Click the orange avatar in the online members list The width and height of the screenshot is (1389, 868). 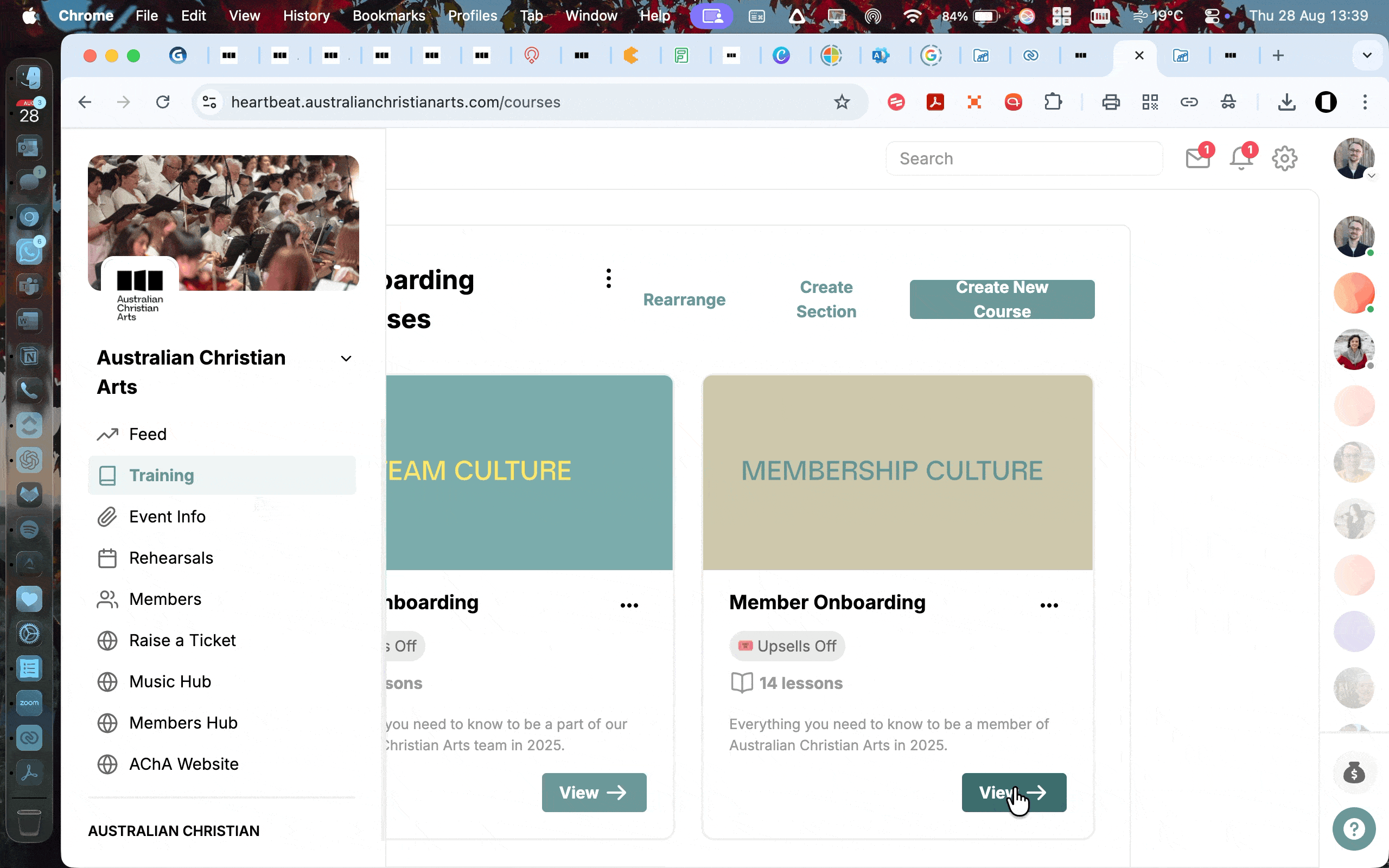coord(1354,293)
